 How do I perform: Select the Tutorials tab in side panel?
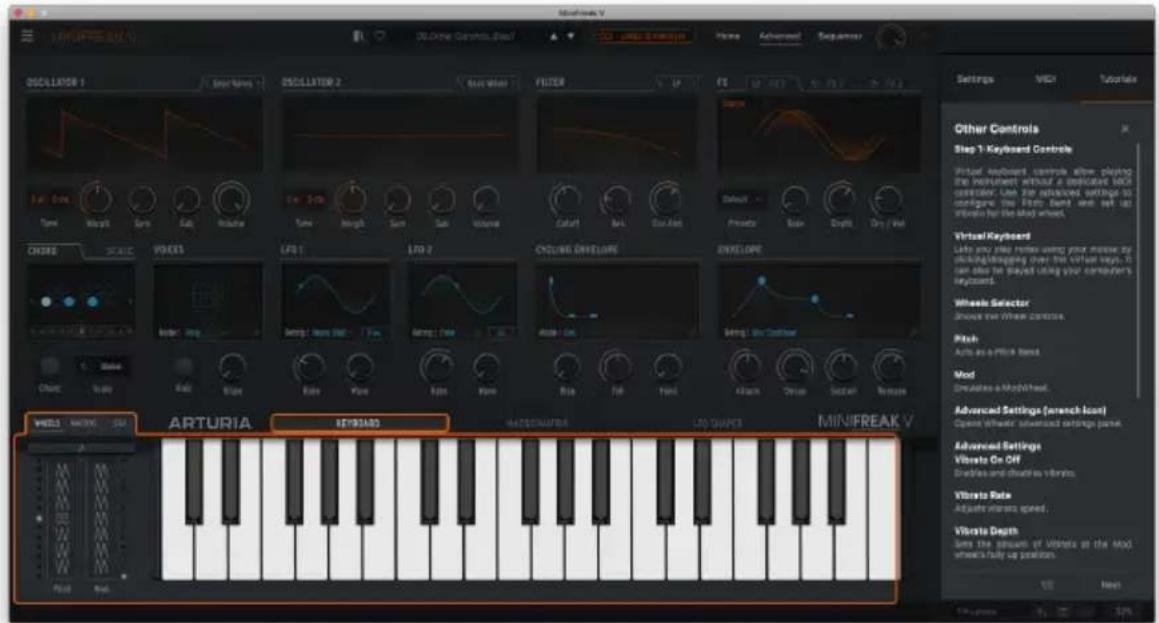[1118, 79]
